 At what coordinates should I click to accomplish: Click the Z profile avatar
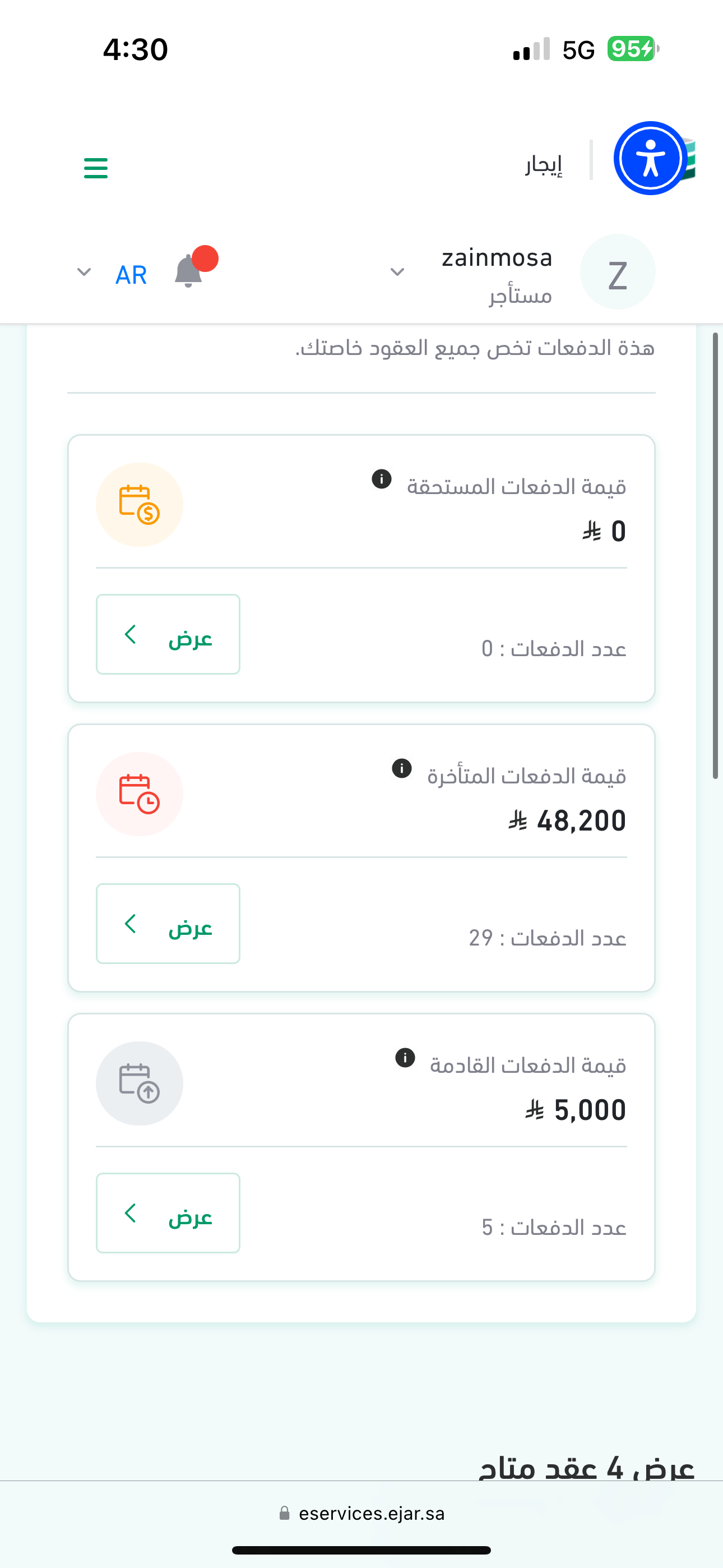click(617, 272)
